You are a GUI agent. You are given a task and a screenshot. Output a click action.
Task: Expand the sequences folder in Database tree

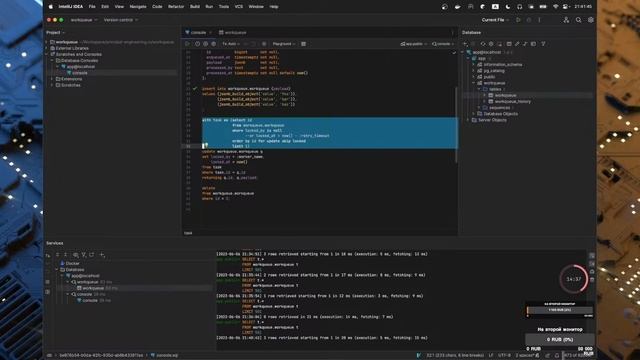tap(479, 108)
